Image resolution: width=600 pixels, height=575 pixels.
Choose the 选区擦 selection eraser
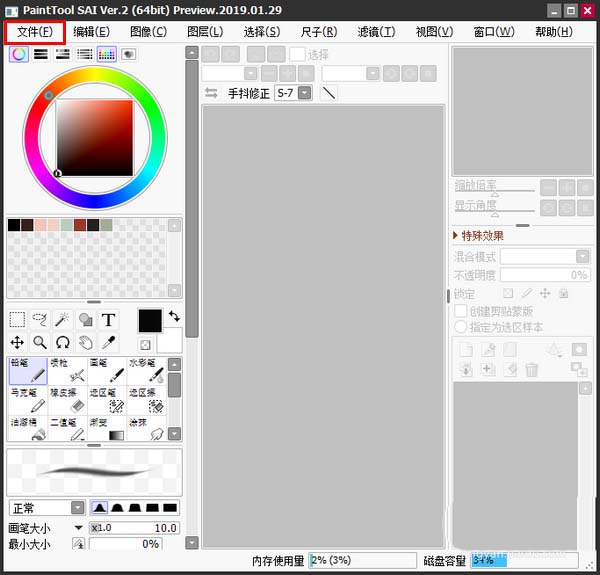tap(147, 400)
